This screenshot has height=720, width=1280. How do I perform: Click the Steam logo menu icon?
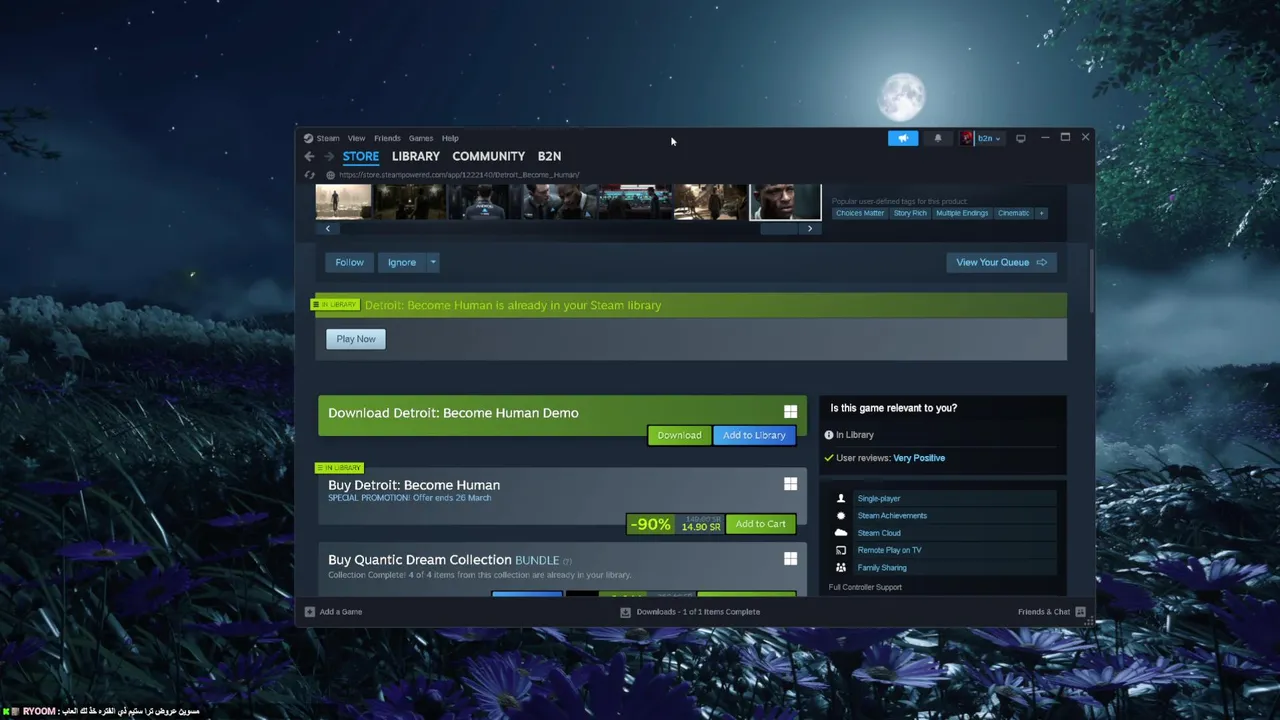point(308,138)
